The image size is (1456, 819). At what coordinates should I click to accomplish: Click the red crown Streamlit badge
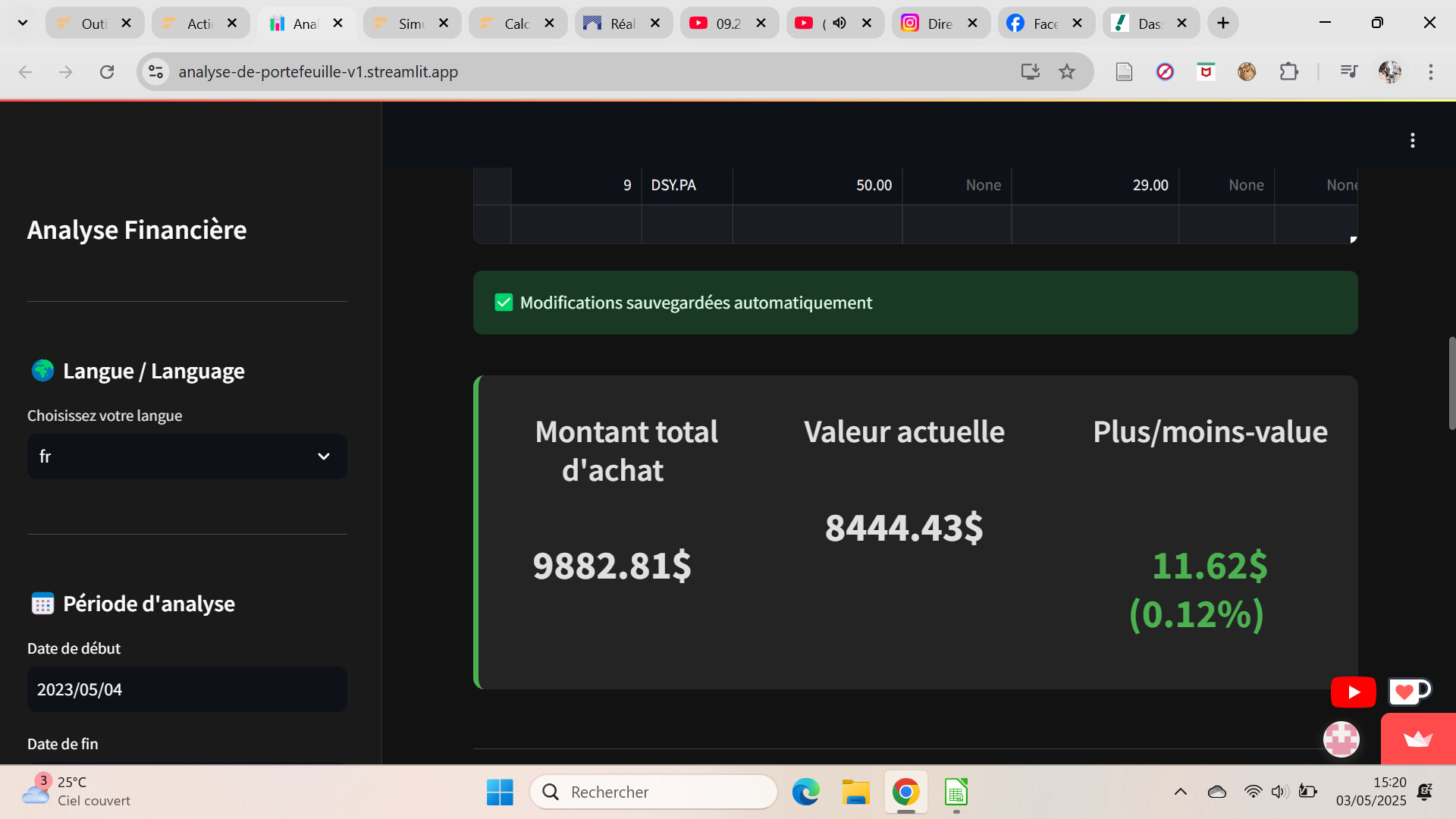(x=1417, y=739)
